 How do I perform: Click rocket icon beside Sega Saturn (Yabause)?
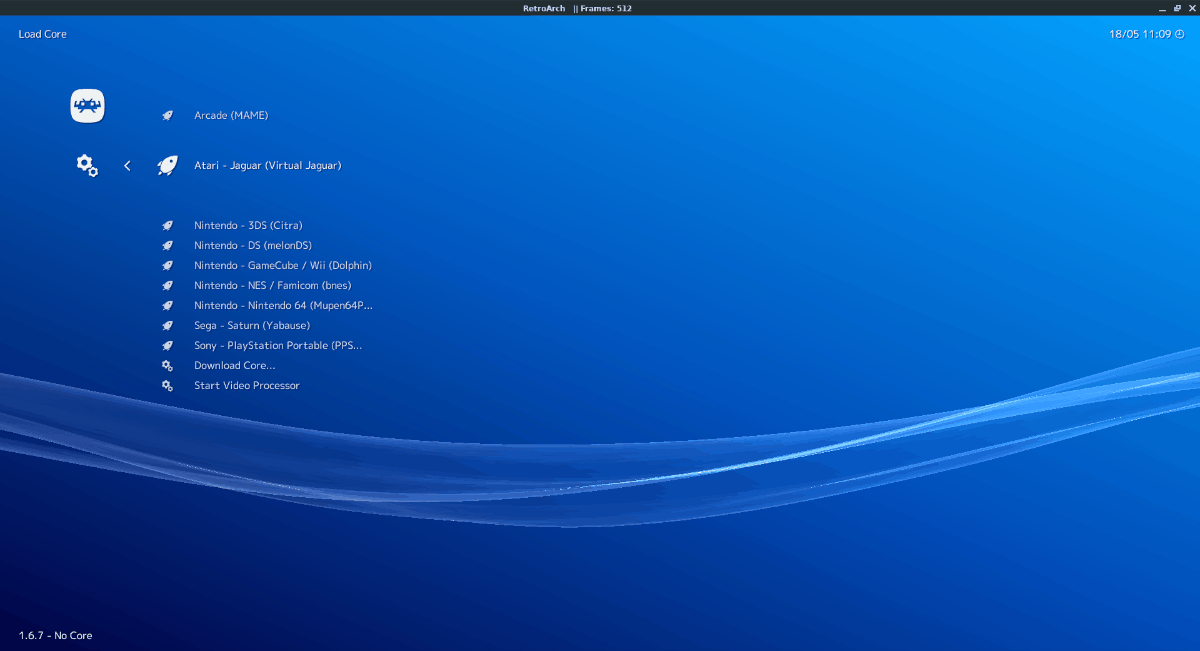coord(167,326)
